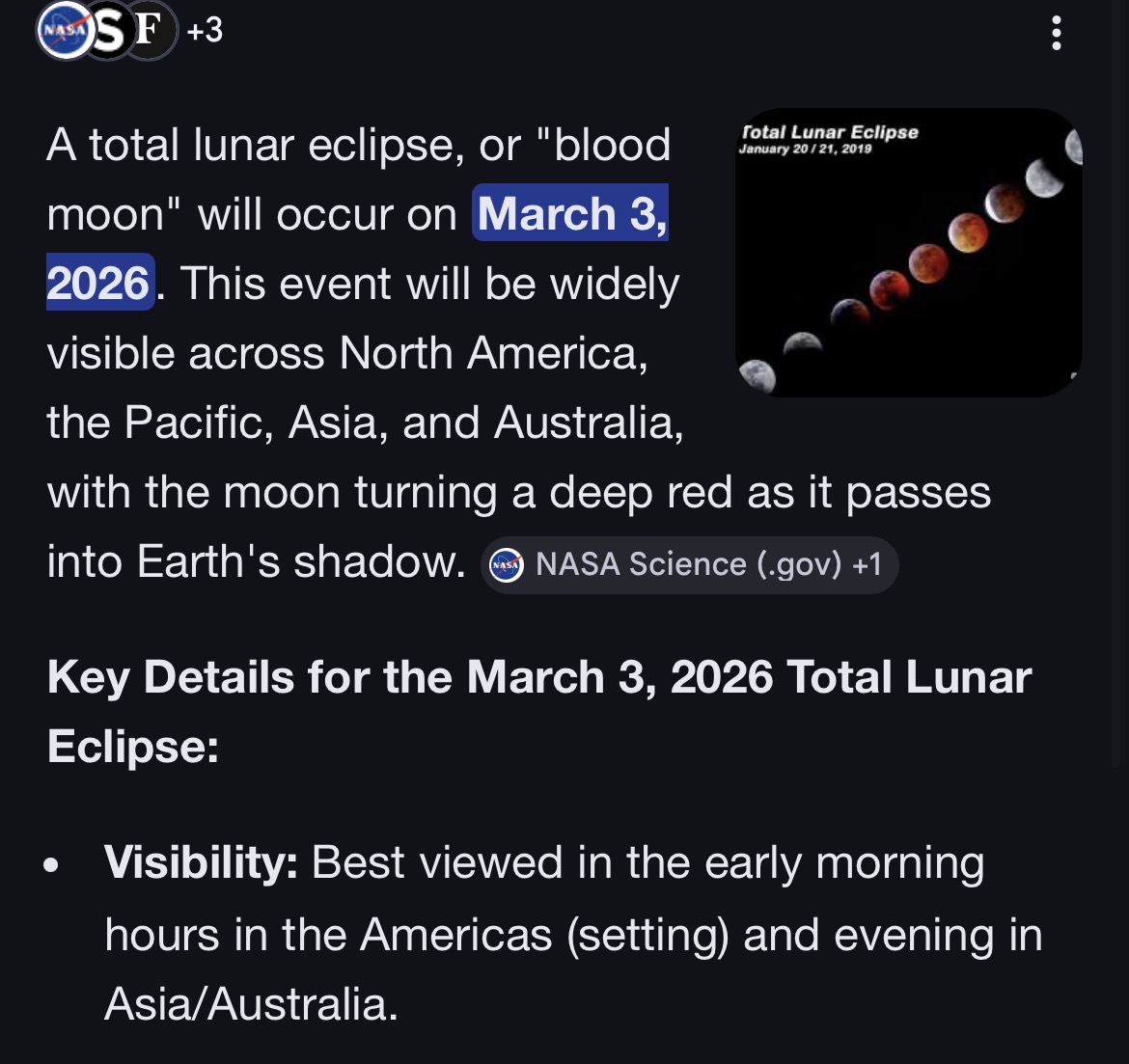
Task: Click the image caption Total Lunar Eclipse
Action: (830, 132)
